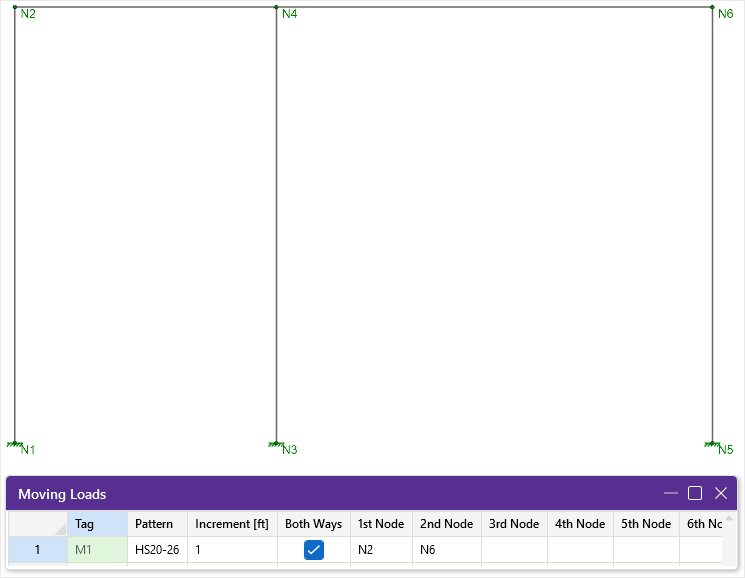Click the Tag column header
Screen dimensions: 745x578
[97, 524]
